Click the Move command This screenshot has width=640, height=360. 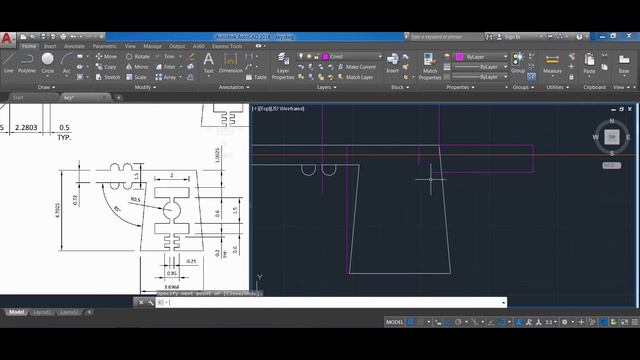pos(106,56)
